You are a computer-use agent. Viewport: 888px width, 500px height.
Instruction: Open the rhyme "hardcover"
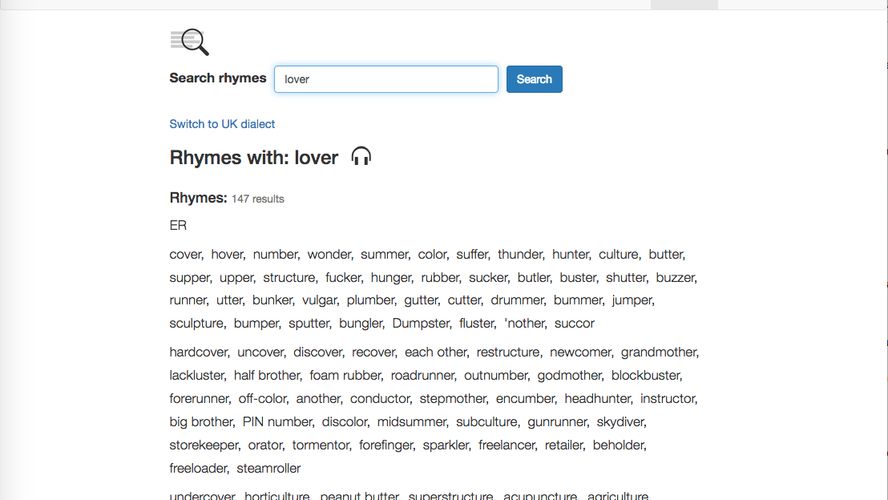point(199,353)
